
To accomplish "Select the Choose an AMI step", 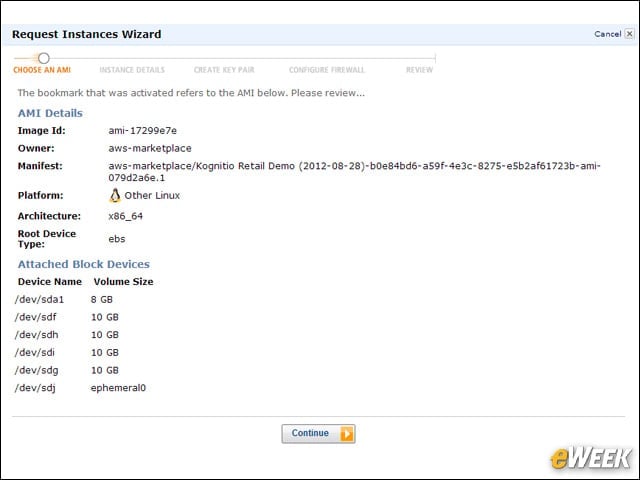I will pos(42,70).
